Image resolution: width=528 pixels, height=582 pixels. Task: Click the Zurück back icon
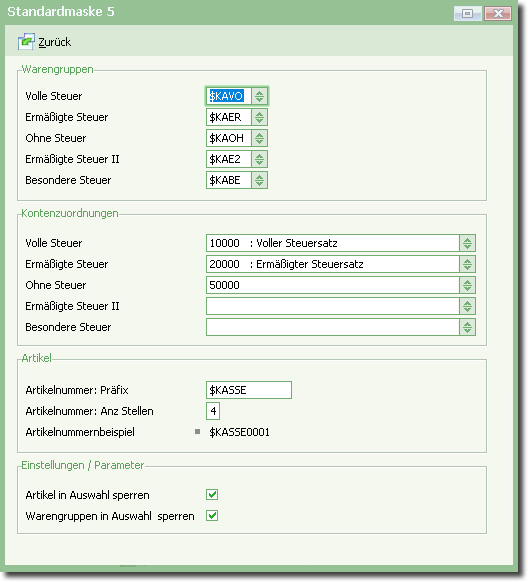point(26,42)
